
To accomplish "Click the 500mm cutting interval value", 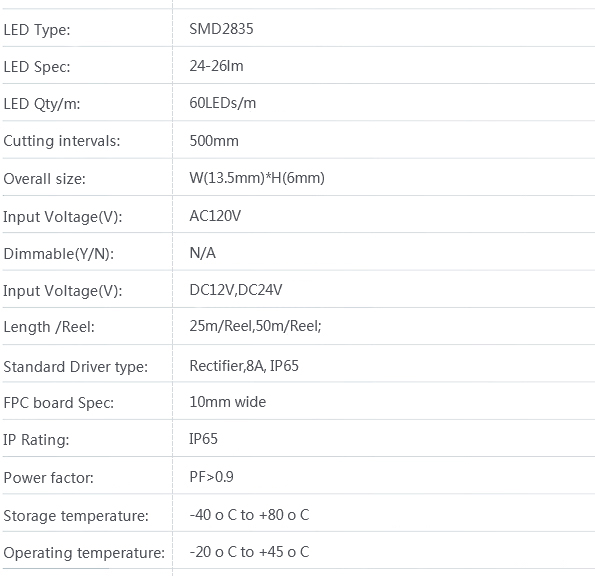I will 214,141.
